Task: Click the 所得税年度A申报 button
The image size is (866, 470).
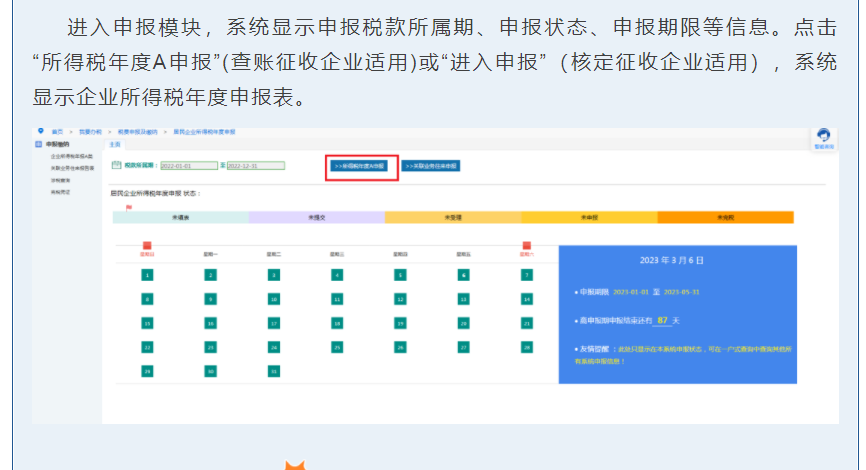Action: [359, 166]
